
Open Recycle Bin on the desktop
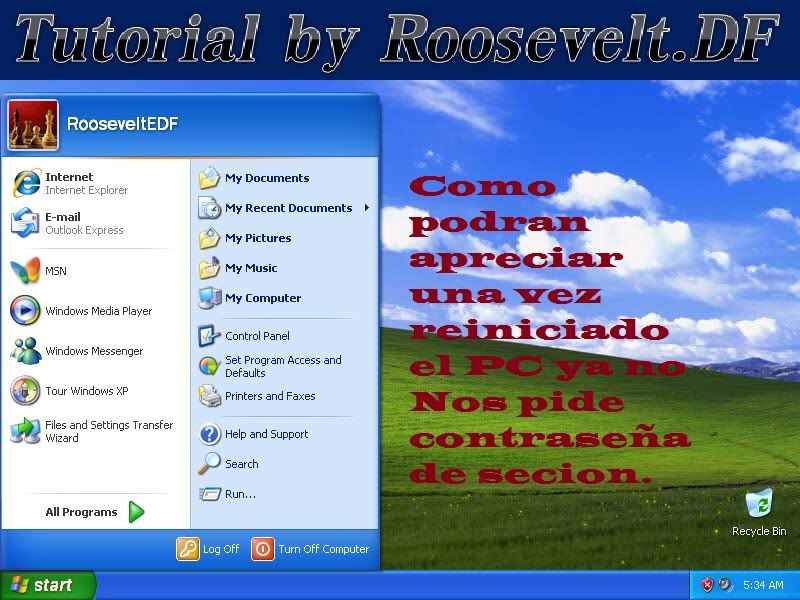(x=759, y=504)
